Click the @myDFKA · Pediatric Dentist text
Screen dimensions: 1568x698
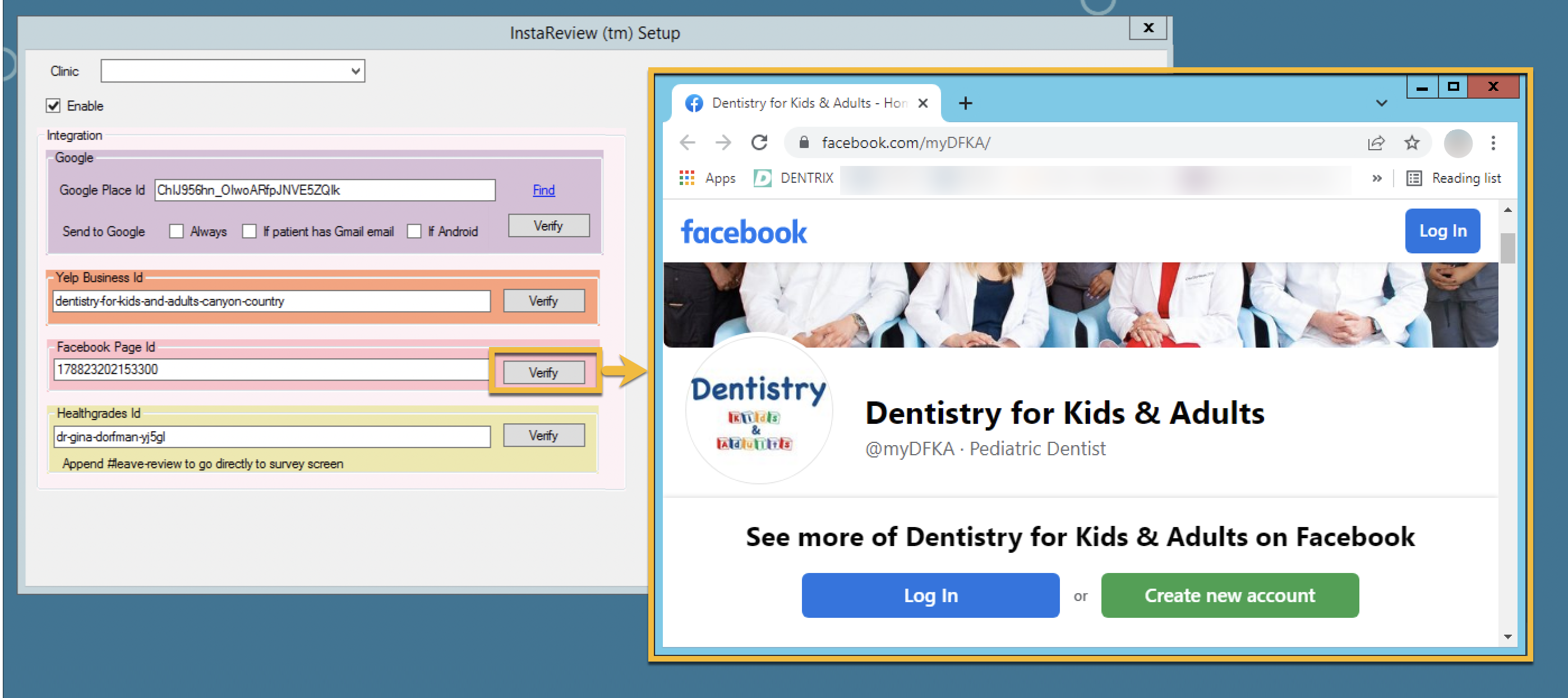pyautogui.click(x=985, y=449)
